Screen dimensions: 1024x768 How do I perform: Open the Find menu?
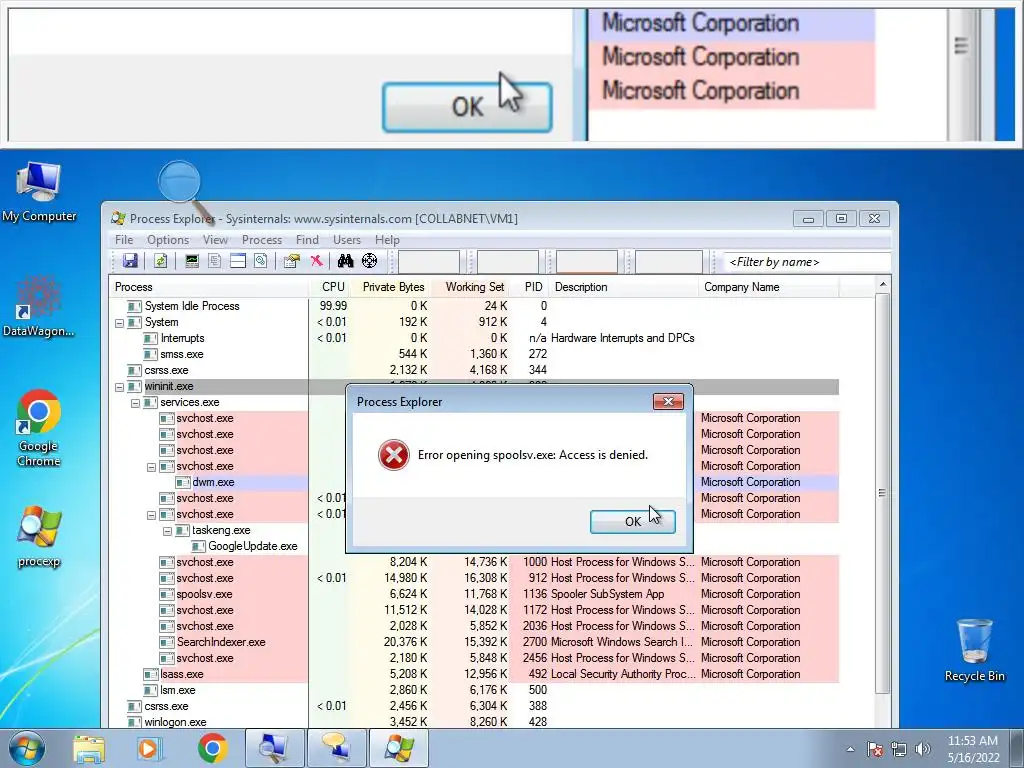tap(307, 240)
